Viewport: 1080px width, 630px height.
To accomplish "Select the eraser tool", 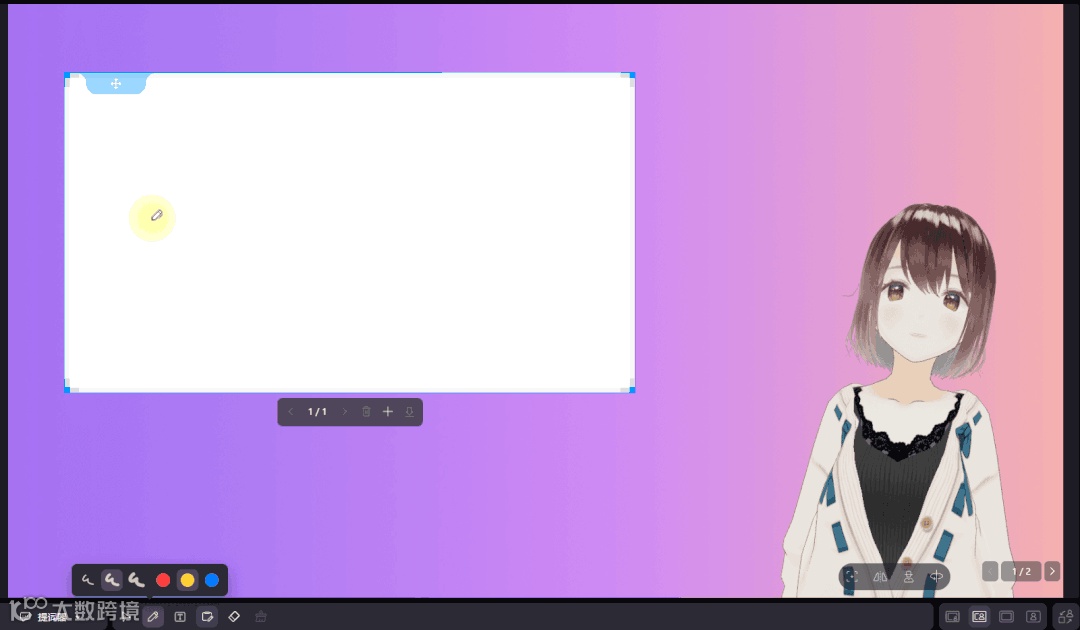I will (234, 616).
